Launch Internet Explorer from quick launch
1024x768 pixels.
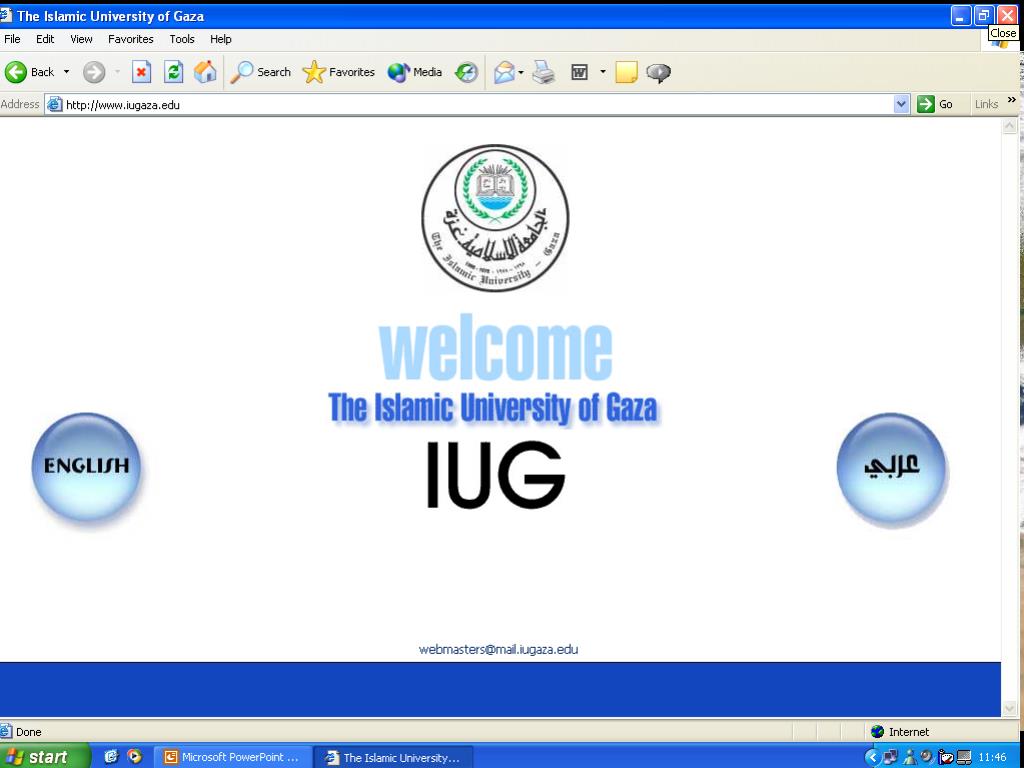pyautogui.click(x=111, y=756)
